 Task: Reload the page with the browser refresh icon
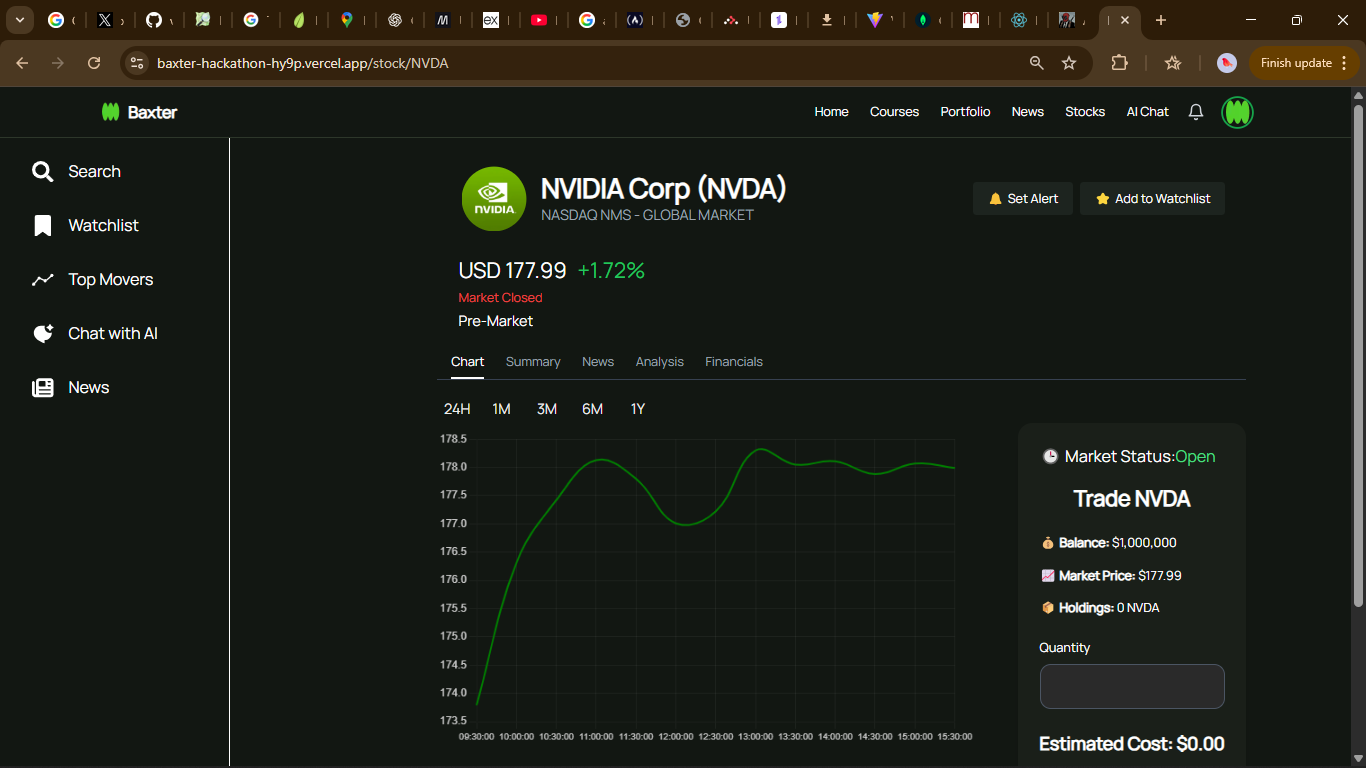pos(94,63)
